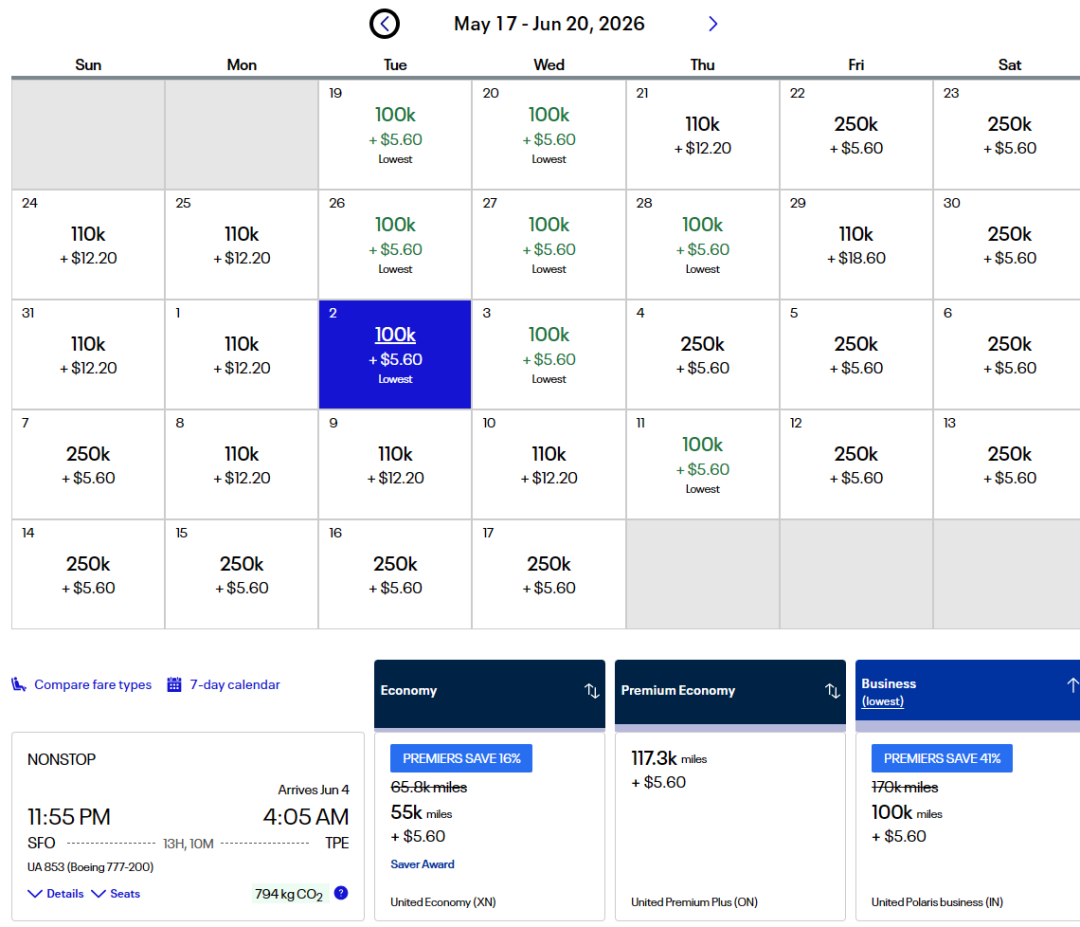Select the Economy column header
The height and width of the screenshot is (927, 1080).
click(410, 691)
